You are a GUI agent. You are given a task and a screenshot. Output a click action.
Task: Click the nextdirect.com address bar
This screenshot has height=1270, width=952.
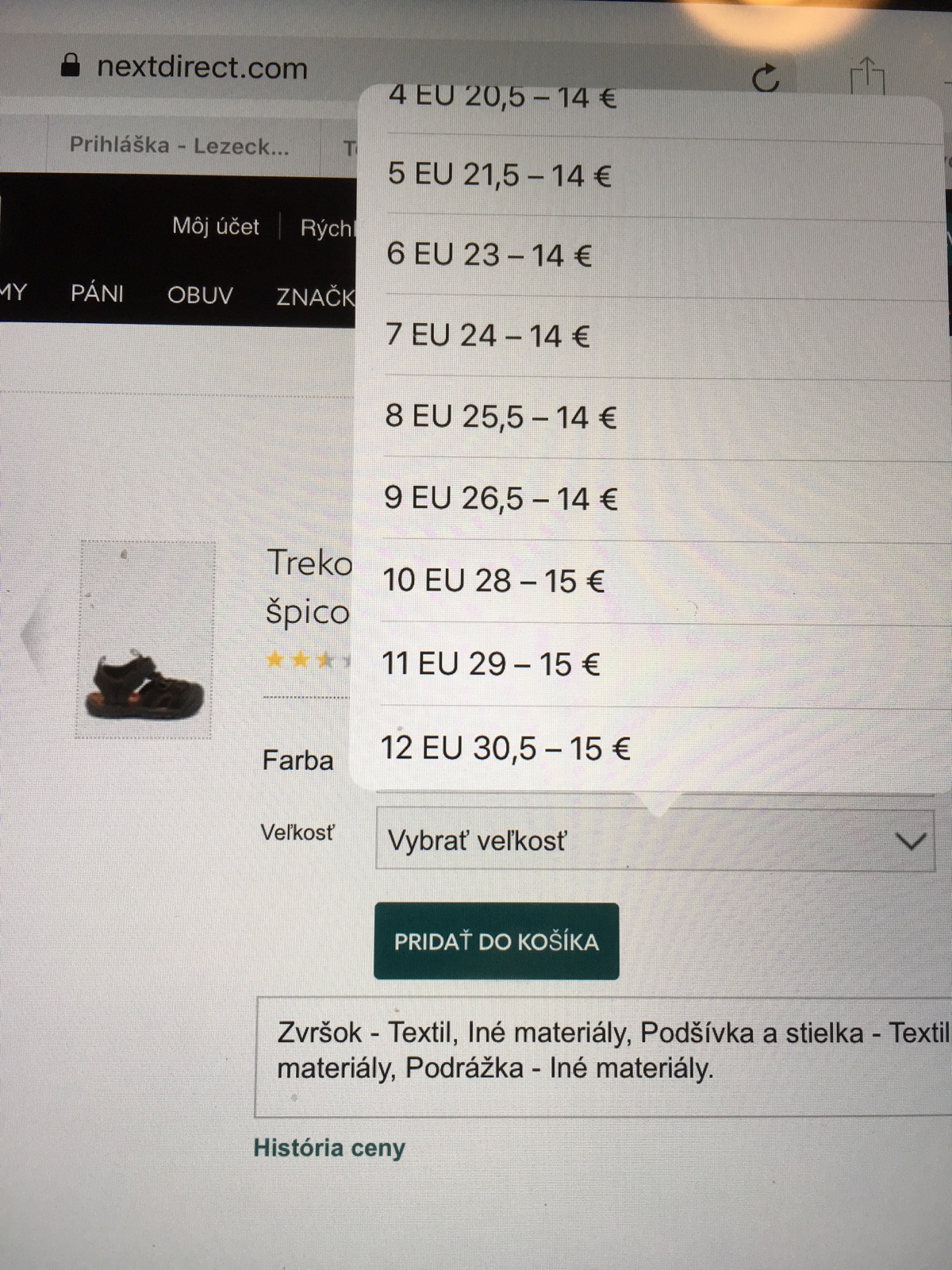(202, 67)
